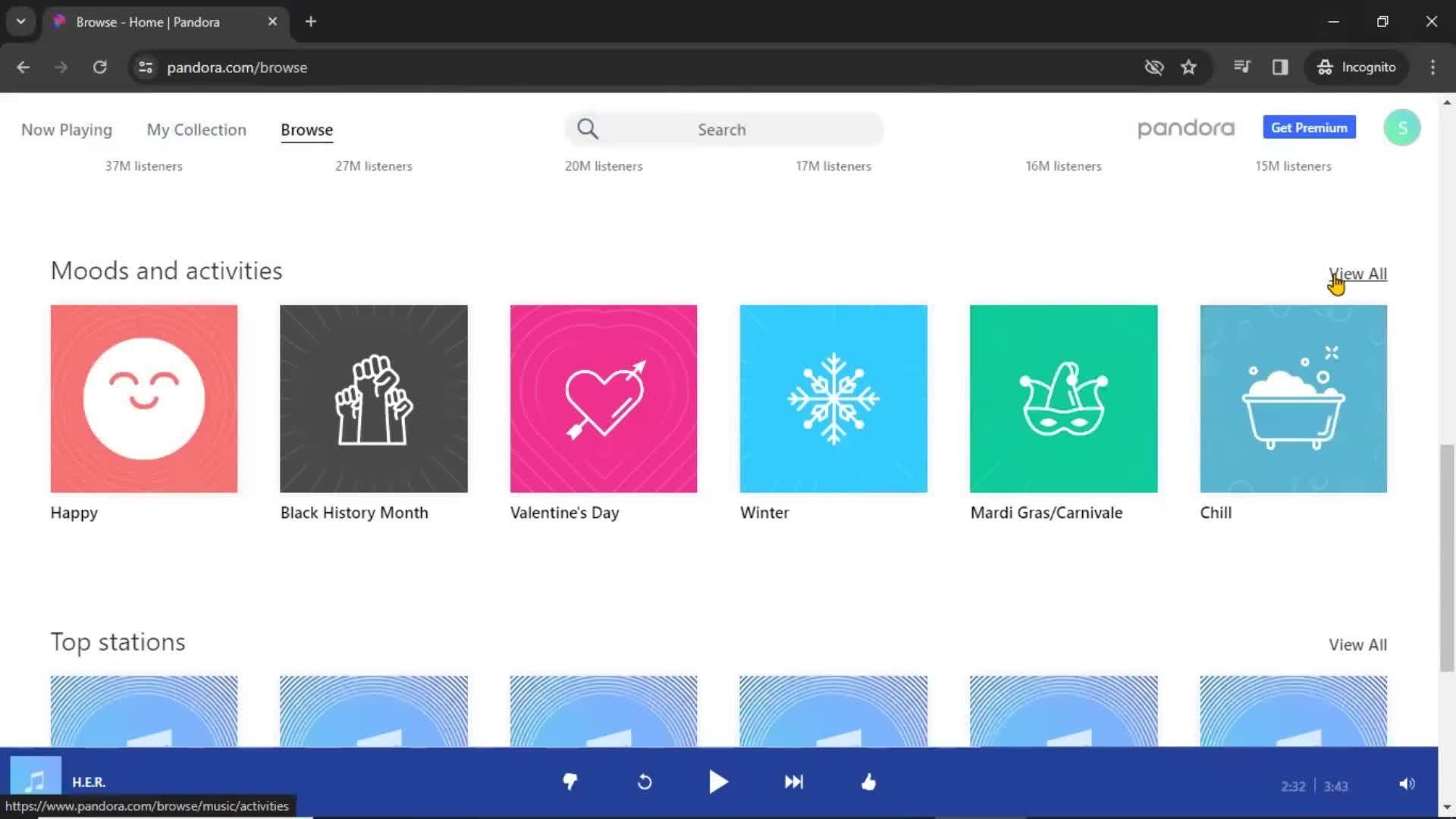Viewport: 1456px width, 819px height.
Task: Click the skip forward icon
Action: tap(793, 782)
